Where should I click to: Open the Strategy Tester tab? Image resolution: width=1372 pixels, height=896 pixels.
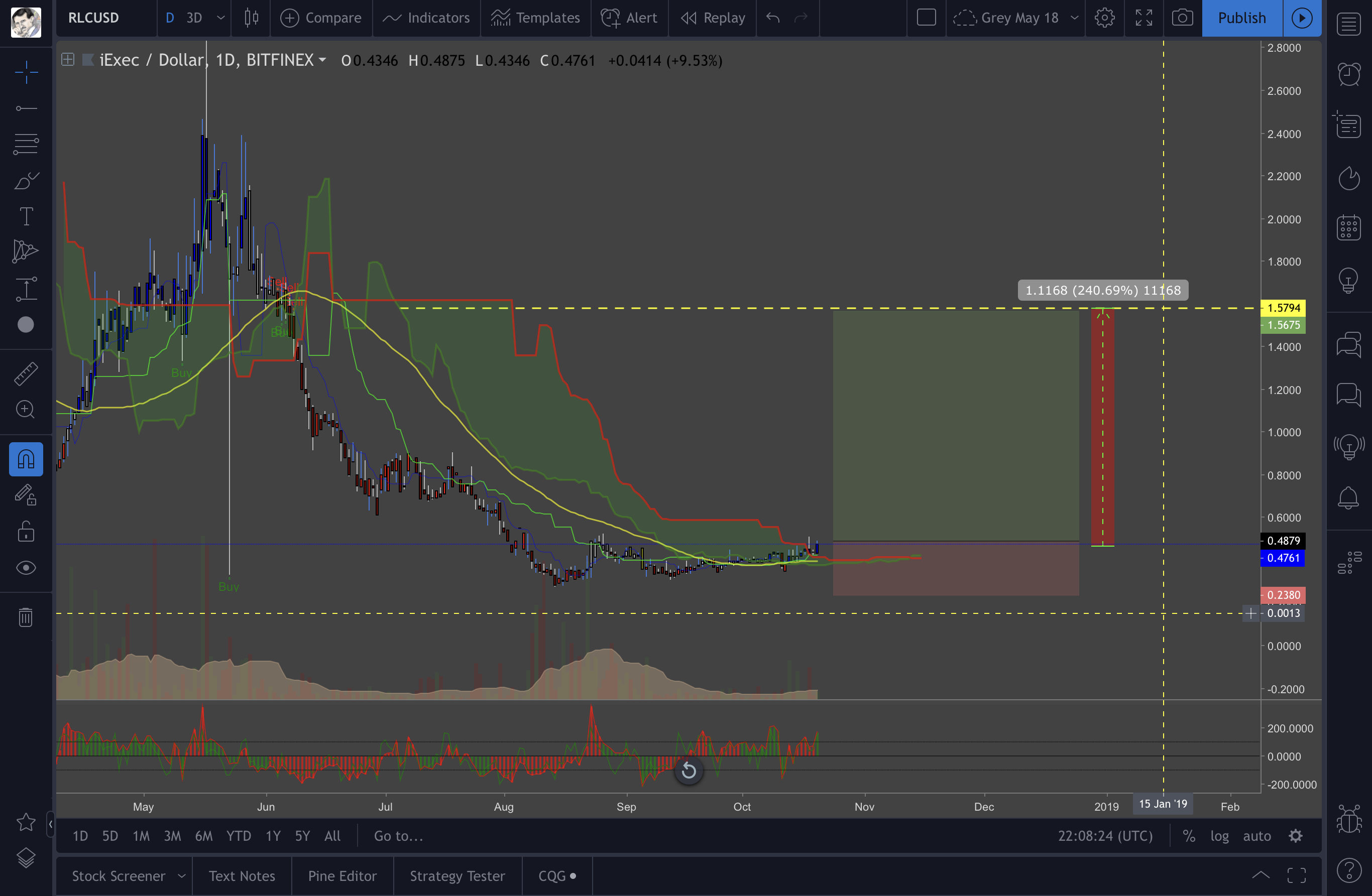457,876
